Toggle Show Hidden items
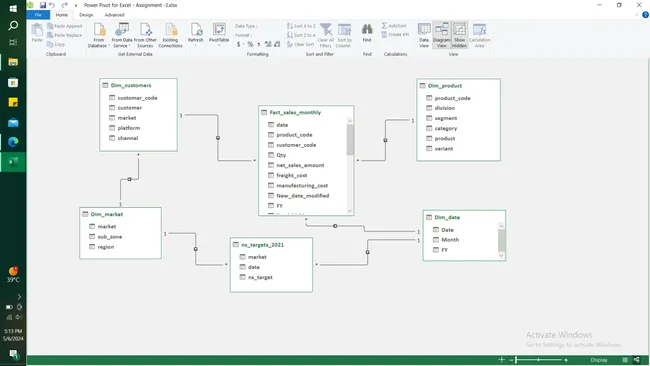 click(x=459, y=35)
